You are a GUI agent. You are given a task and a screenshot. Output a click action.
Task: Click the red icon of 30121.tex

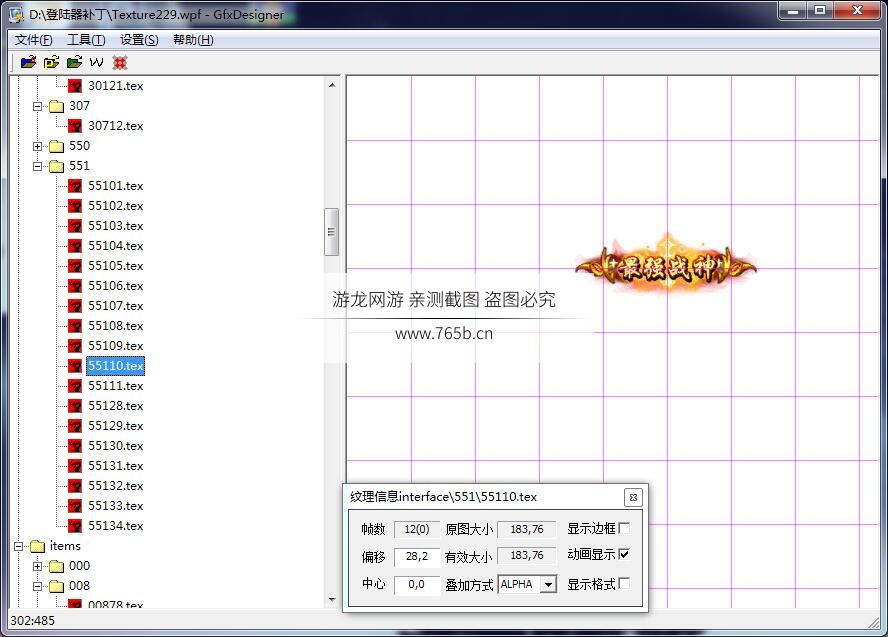[x=75, y=86]
